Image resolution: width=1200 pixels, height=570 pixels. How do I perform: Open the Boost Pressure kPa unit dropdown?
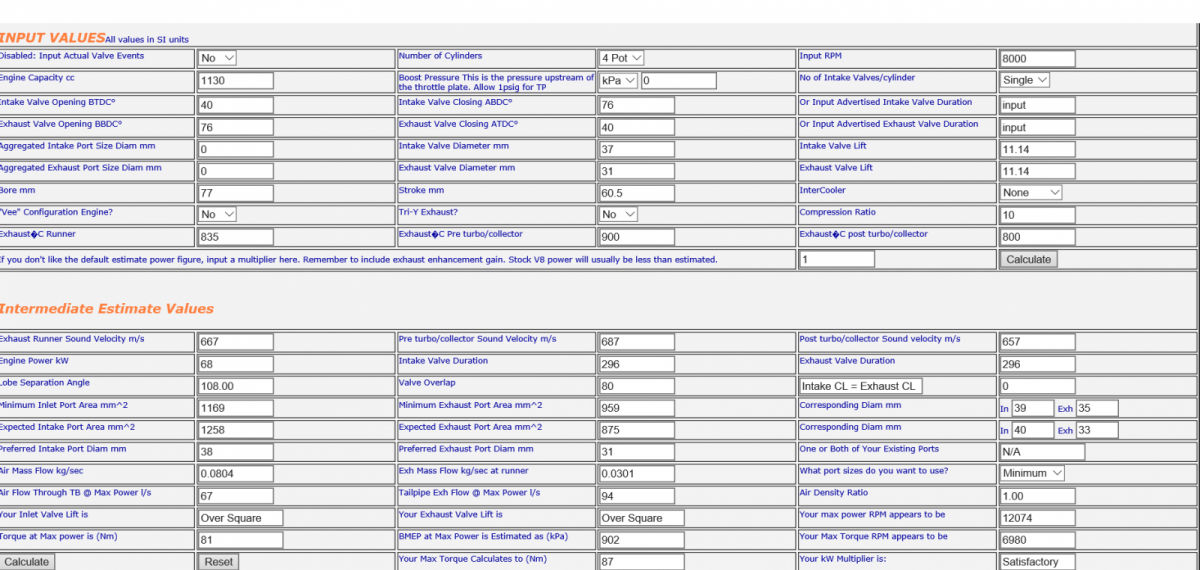pos(619,81)
